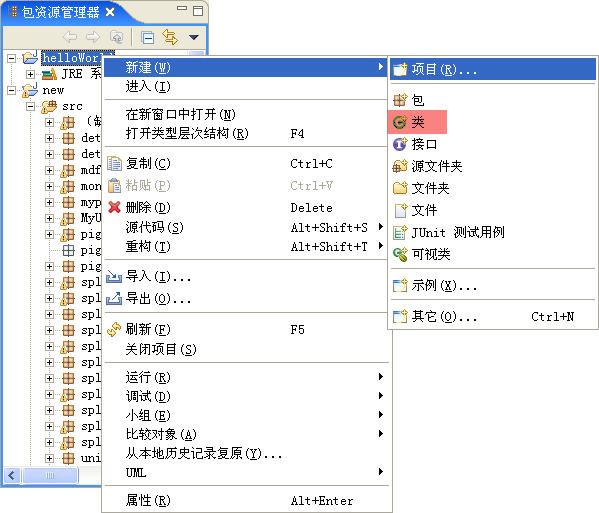
Task: Choose 关闭项目(S)
Action: (246, 349)
